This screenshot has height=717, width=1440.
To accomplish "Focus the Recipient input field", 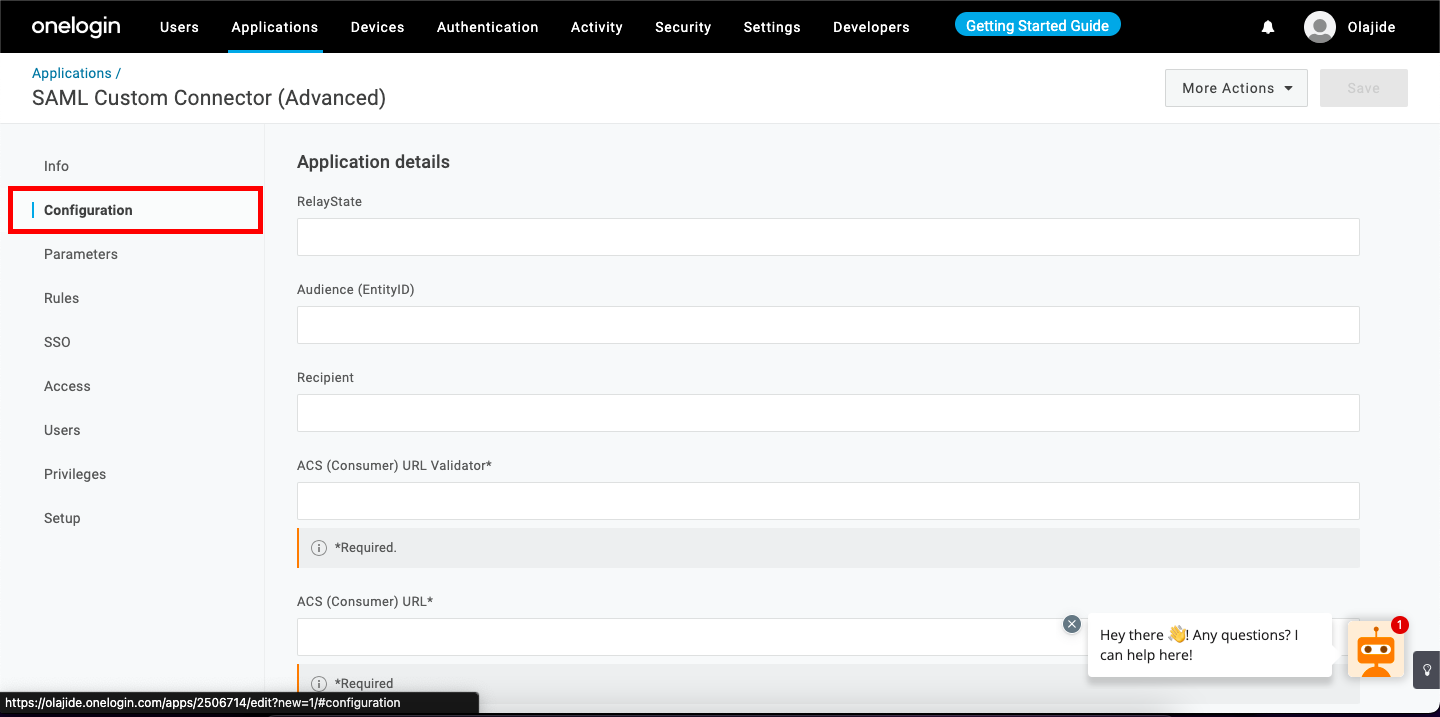I will (x=828, y=413).
